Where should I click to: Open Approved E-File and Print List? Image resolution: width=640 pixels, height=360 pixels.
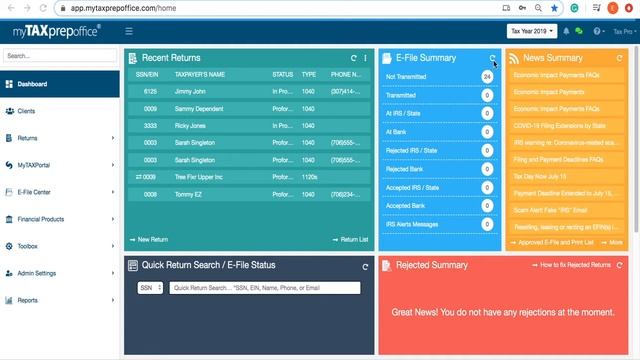click(552, 242)
